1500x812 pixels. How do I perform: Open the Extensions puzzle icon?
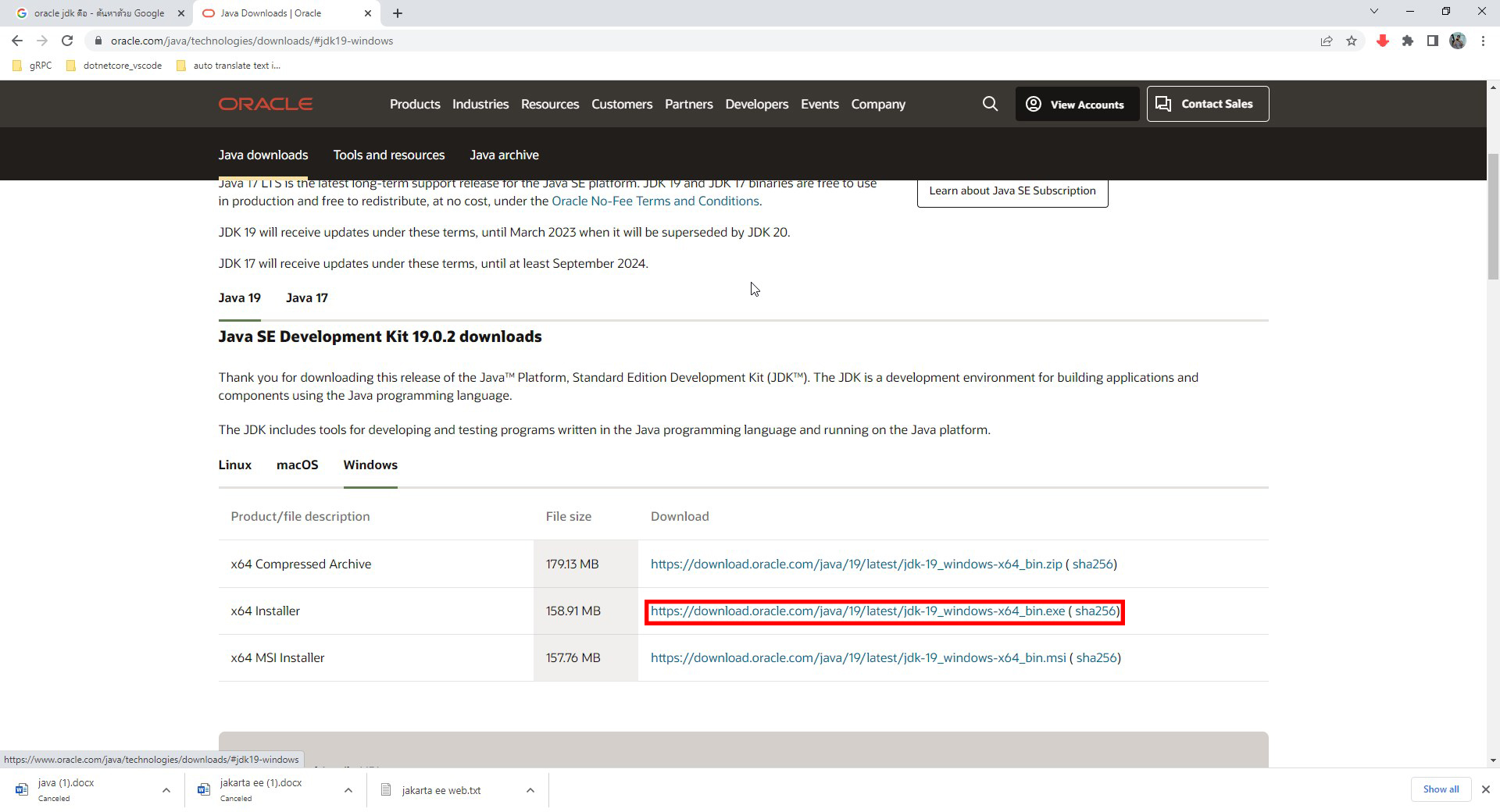(x=1408, y=41)
